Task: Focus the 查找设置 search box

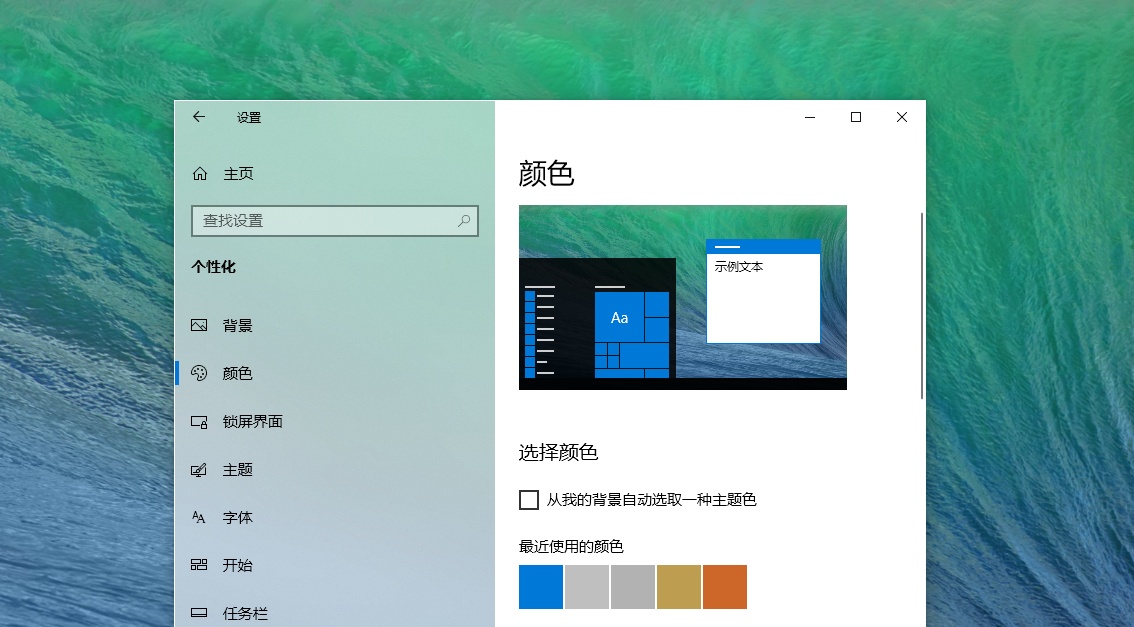Action: 335,221
